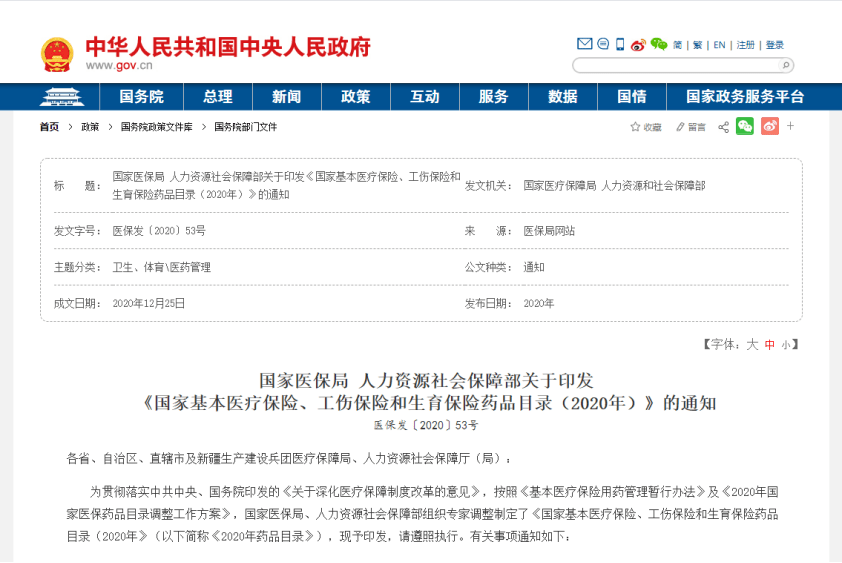
Task: Open 国家政务服务平台 in navbar
Action: tap(745, 97)
